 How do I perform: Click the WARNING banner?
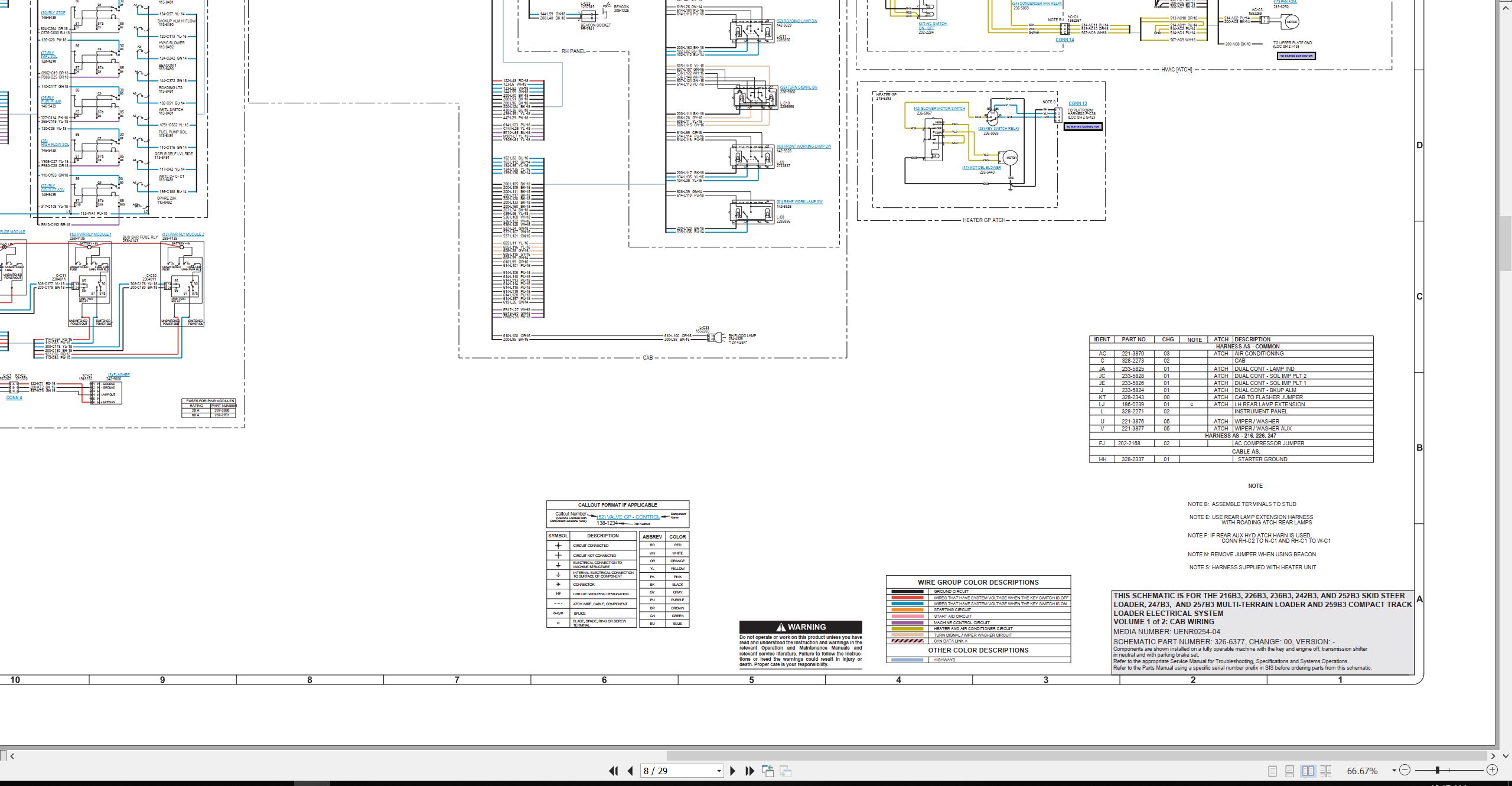[800, 627]
